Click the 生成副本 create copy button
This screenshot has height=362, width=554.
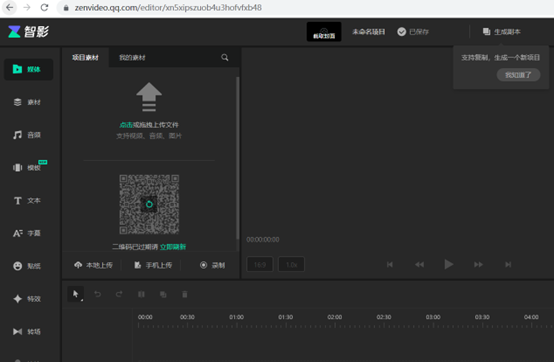(x=502, y=32)
